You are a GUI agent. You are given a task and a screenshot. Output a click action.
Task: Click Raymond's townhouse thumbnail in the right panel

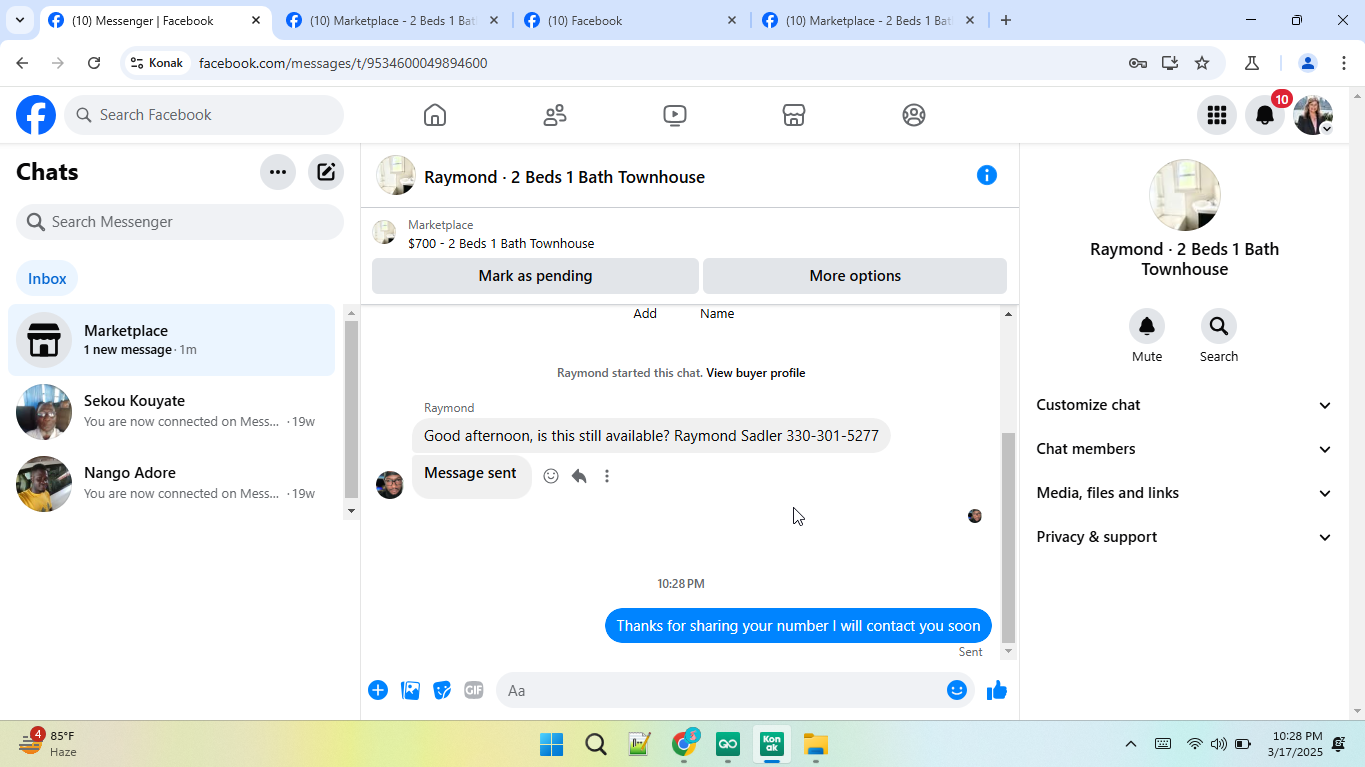coord(1185,195)
